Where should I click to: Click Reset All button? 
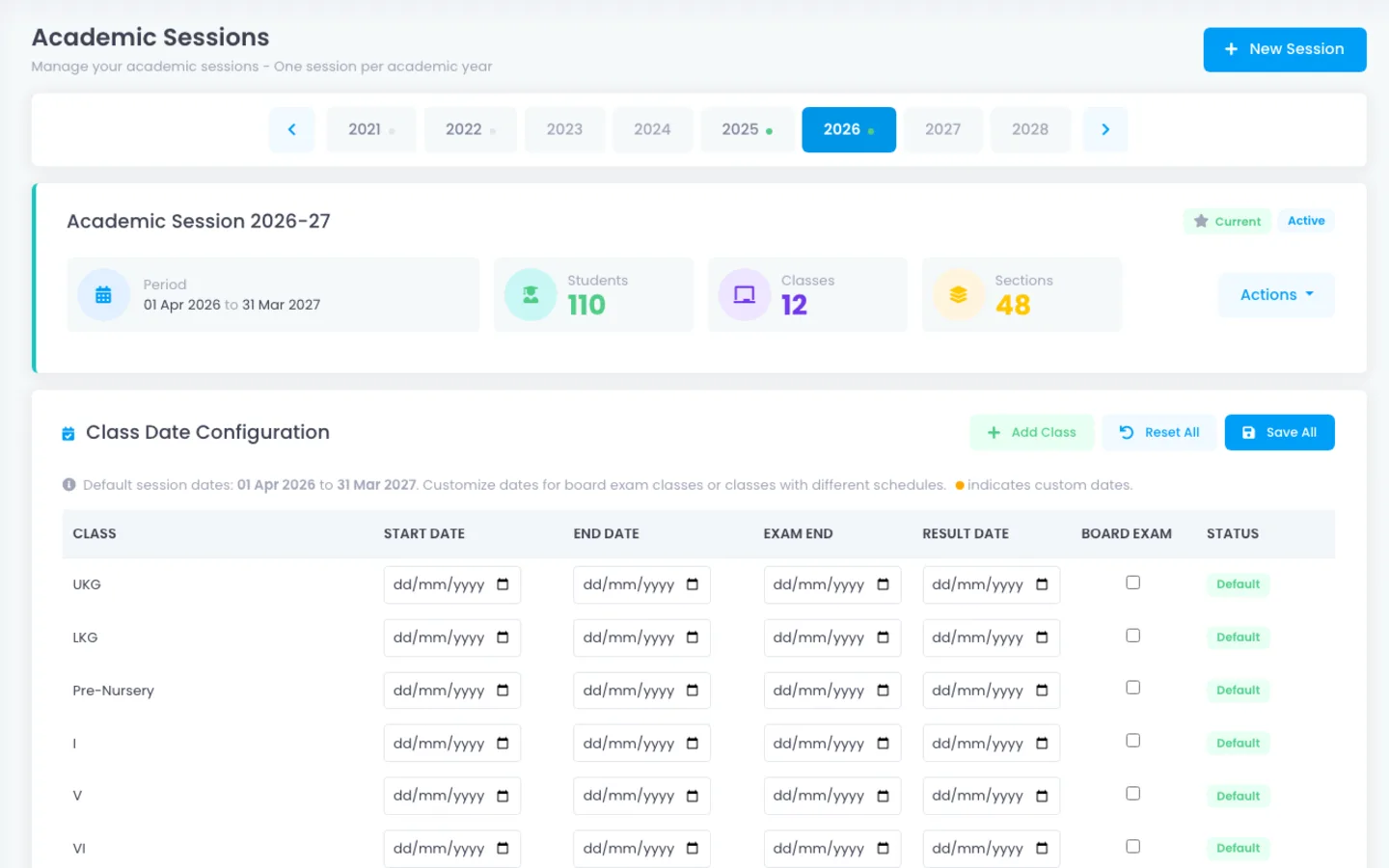pyautogui.click(x=1158, y=432)
